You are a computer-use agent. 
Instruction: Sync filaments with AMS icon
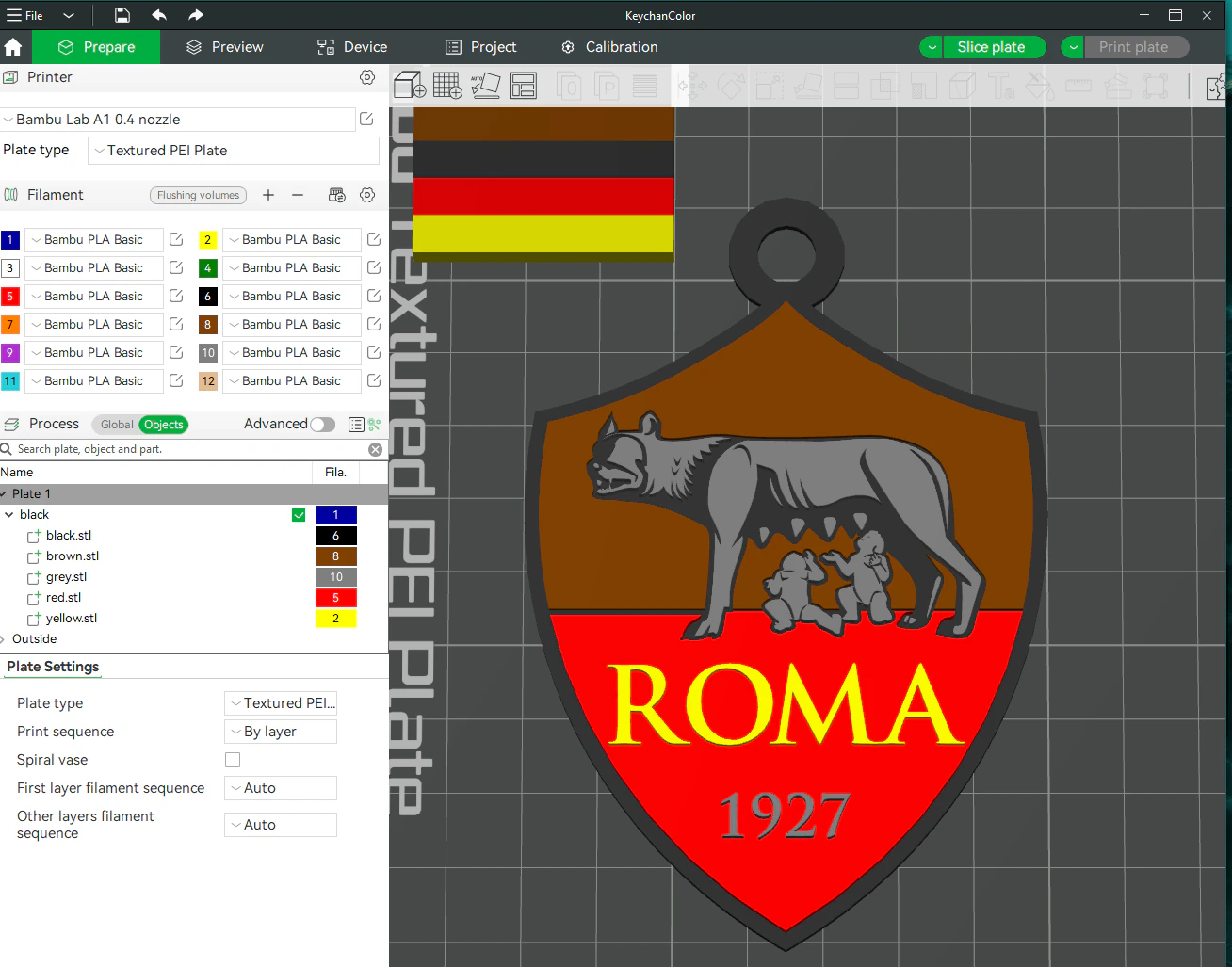coord(336,195)
